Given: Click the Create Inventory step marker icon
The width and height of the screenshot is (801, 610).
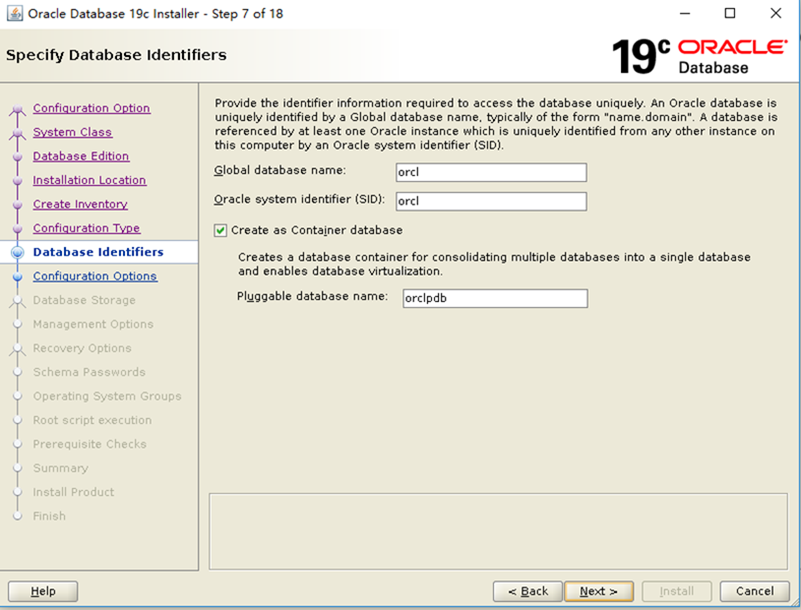Looking at the screenshot, I should [x=17, y=205].
